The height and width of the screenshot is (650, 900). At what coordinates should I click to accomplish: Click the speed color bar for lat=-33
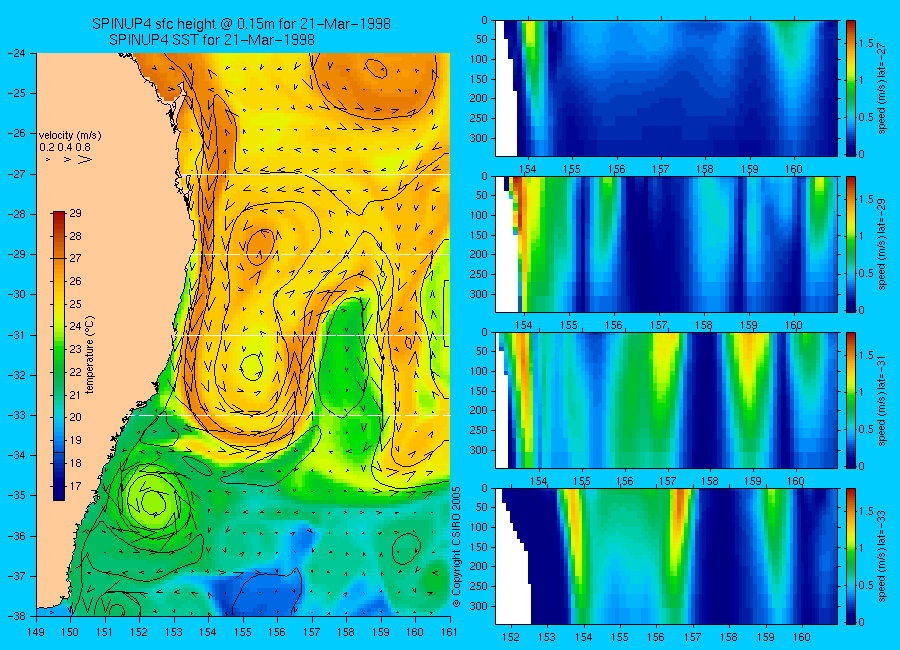coord(850,556)
